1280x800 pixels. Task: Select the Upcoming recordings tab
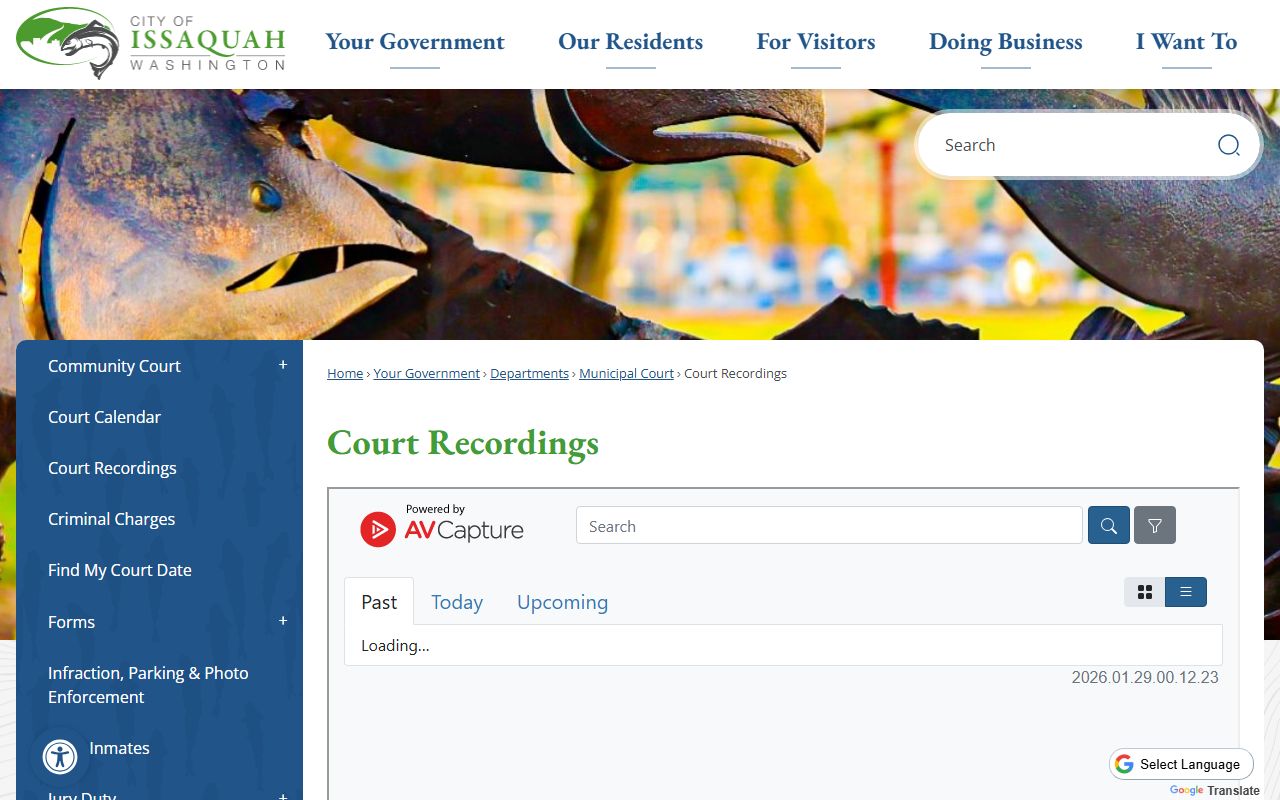tap(562, 602)
